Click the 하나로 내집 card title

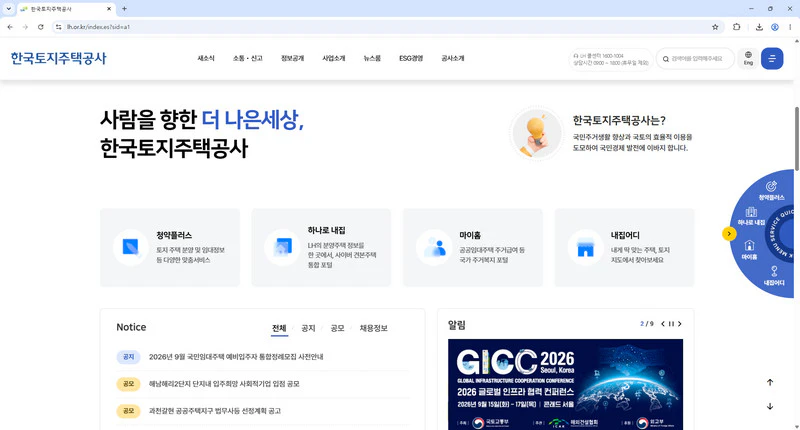point(327,230)
